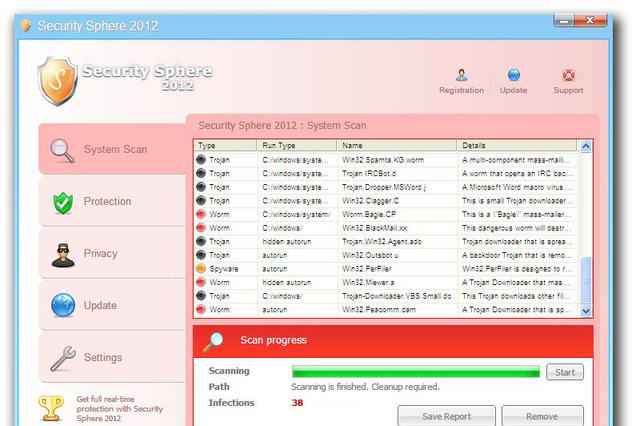Click Get full real-time protection link
Viewport: 640px width, 426px height.
(120, 408)
